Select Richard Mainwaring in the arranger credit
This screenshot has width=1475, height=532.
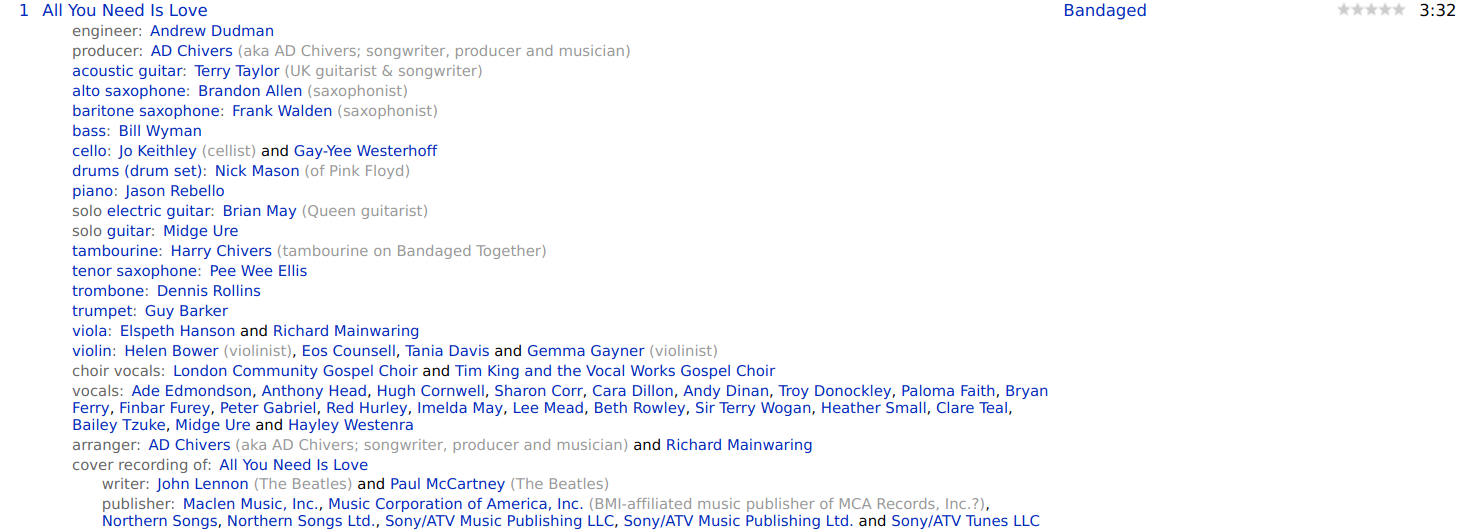pyautogui.click(x=739, y=445)
